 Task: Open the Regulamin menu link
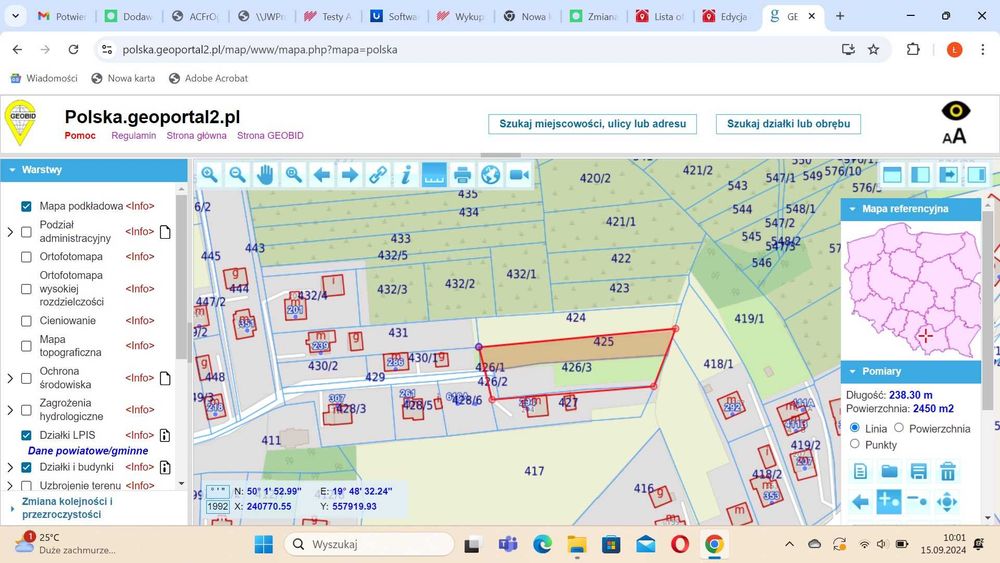point(133,136)
